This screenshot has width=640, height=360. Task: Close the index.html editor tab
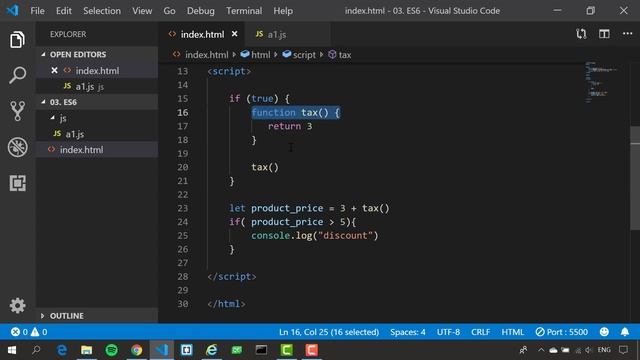(234, 34)
